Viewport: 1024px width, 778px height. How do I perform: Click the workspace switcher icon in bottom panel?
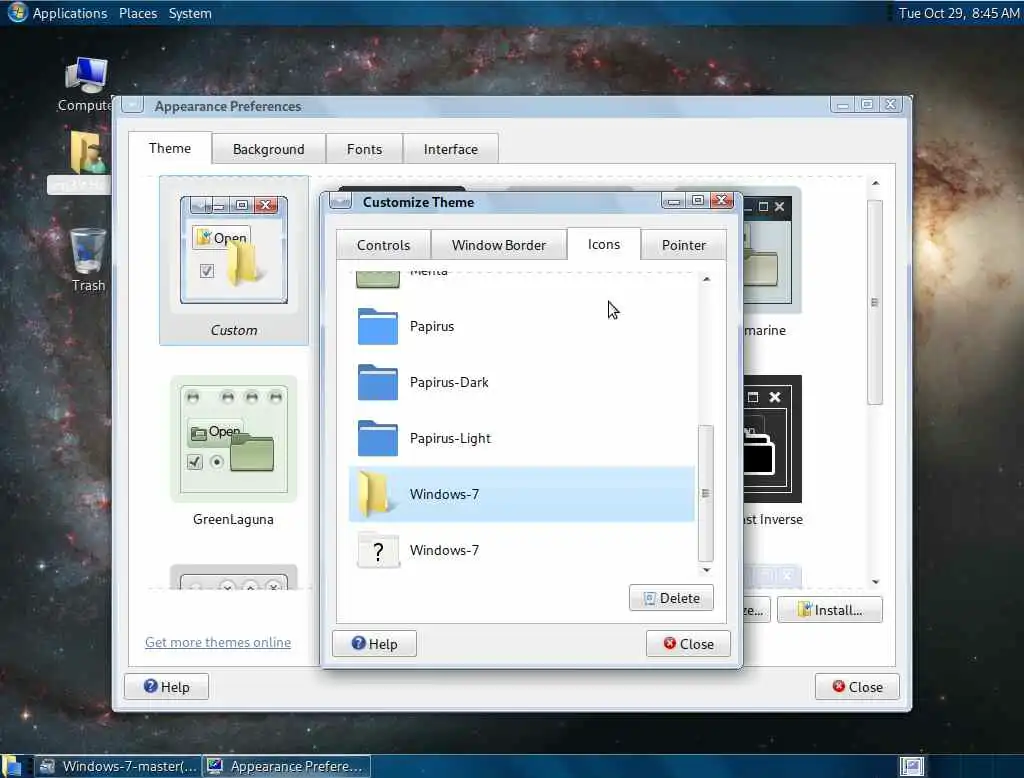tap(912, 766)
